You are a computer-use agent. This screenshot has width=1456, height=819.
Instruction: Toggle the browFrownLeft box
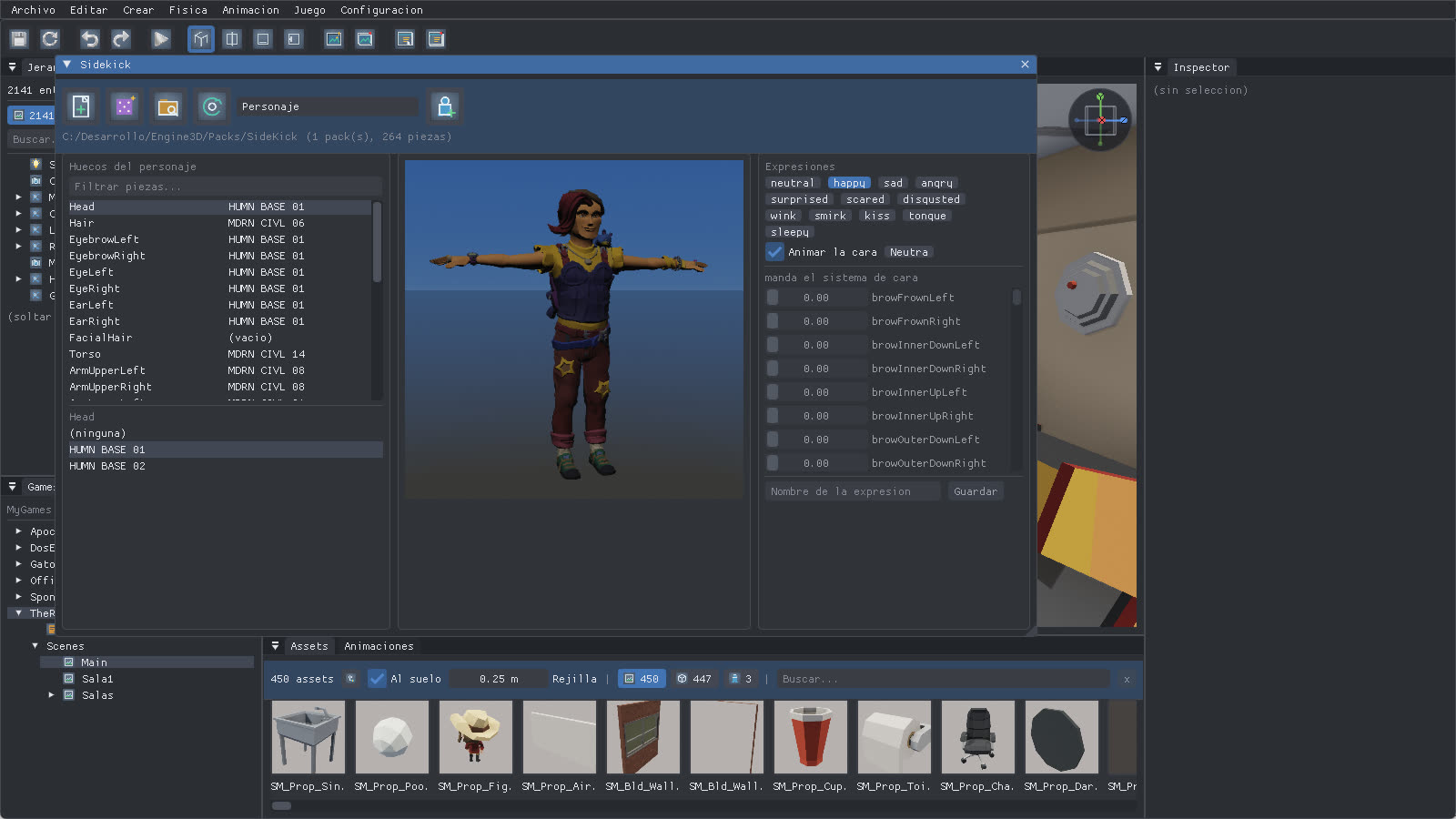pos(773,298)
